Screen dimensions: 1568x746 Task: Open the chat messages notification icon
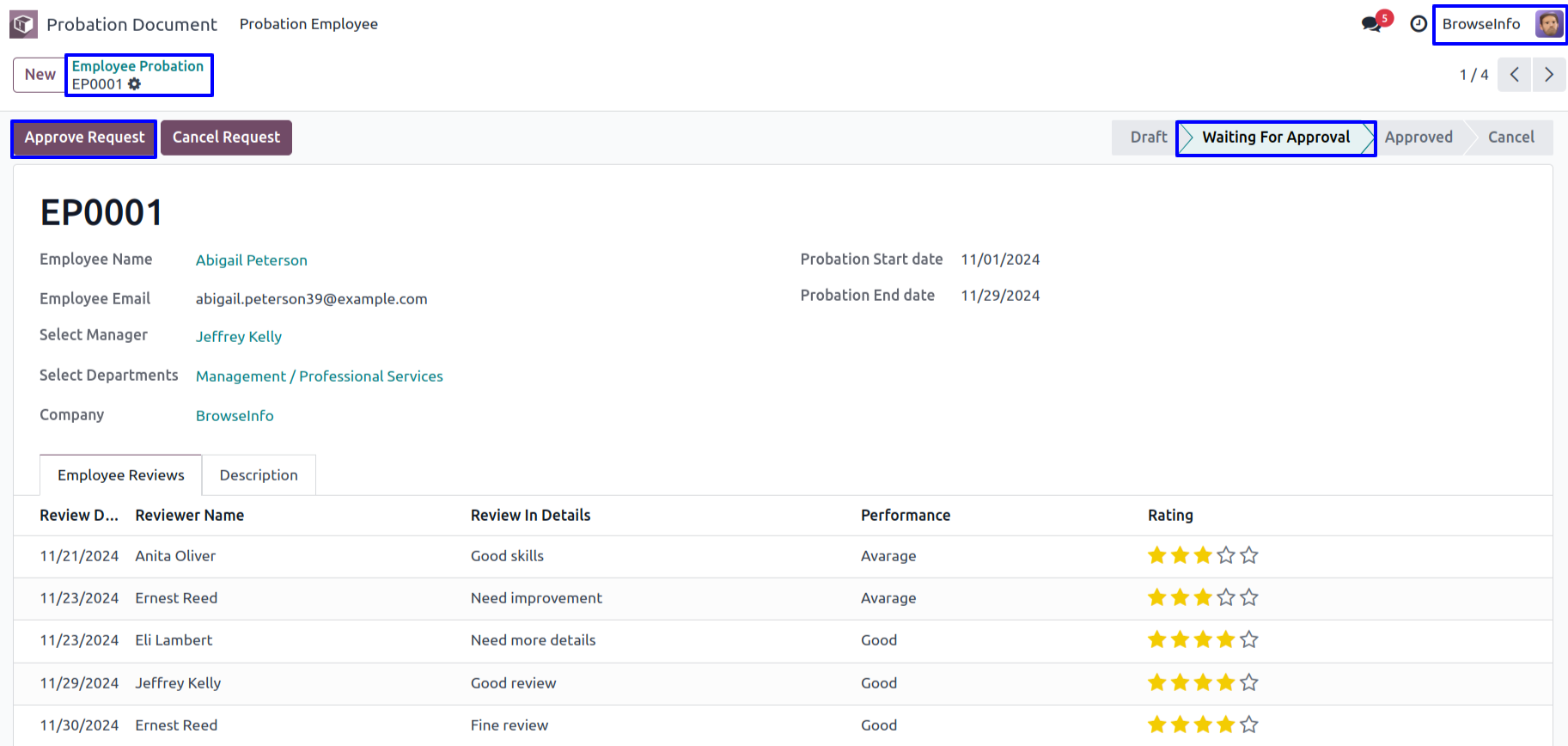click(1371, 24)
